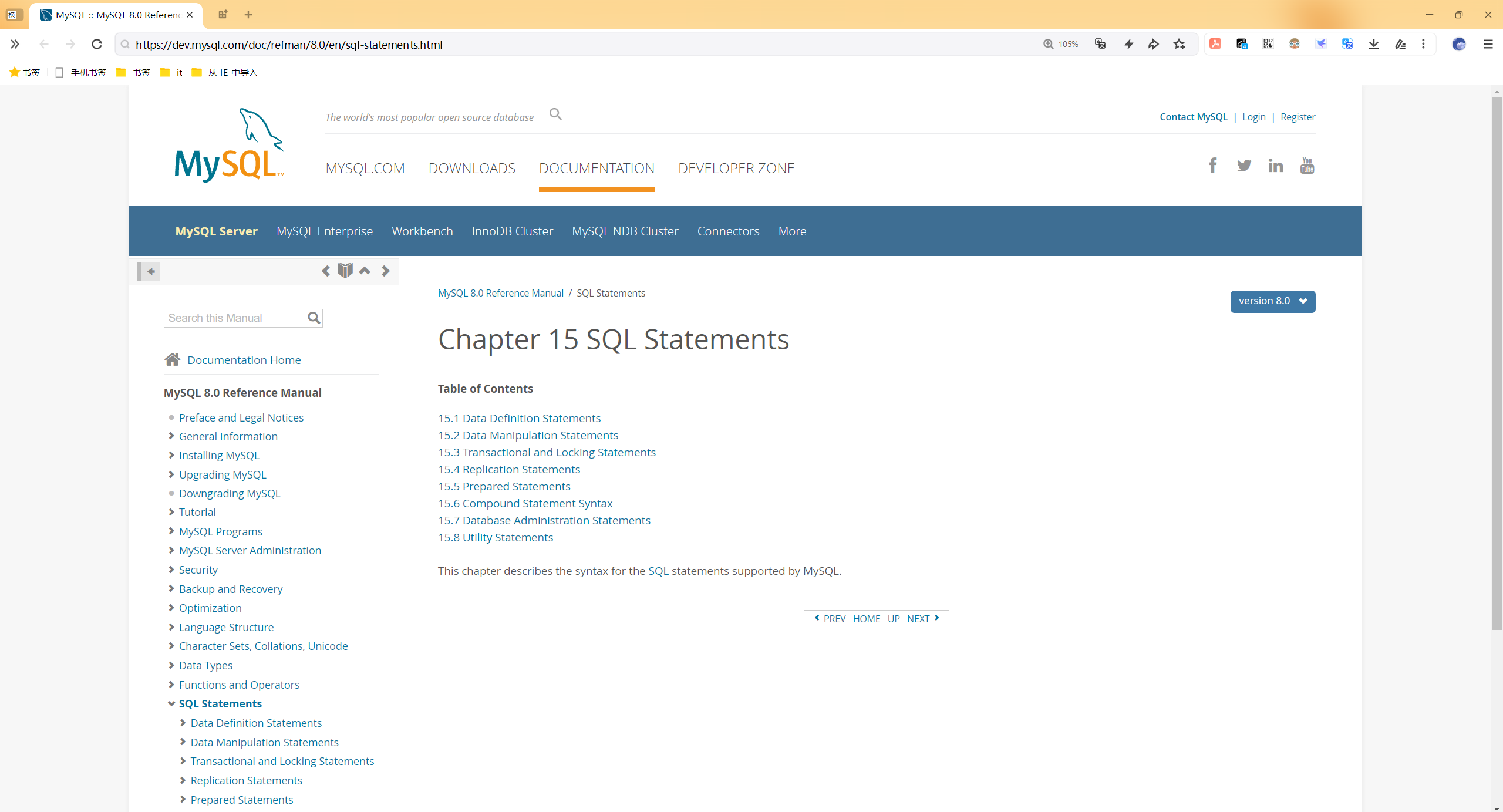This screenshot has width=1503, height=812.
Task: Open MySQL YouTube channel icon
Action: (x=1307, y=166)
